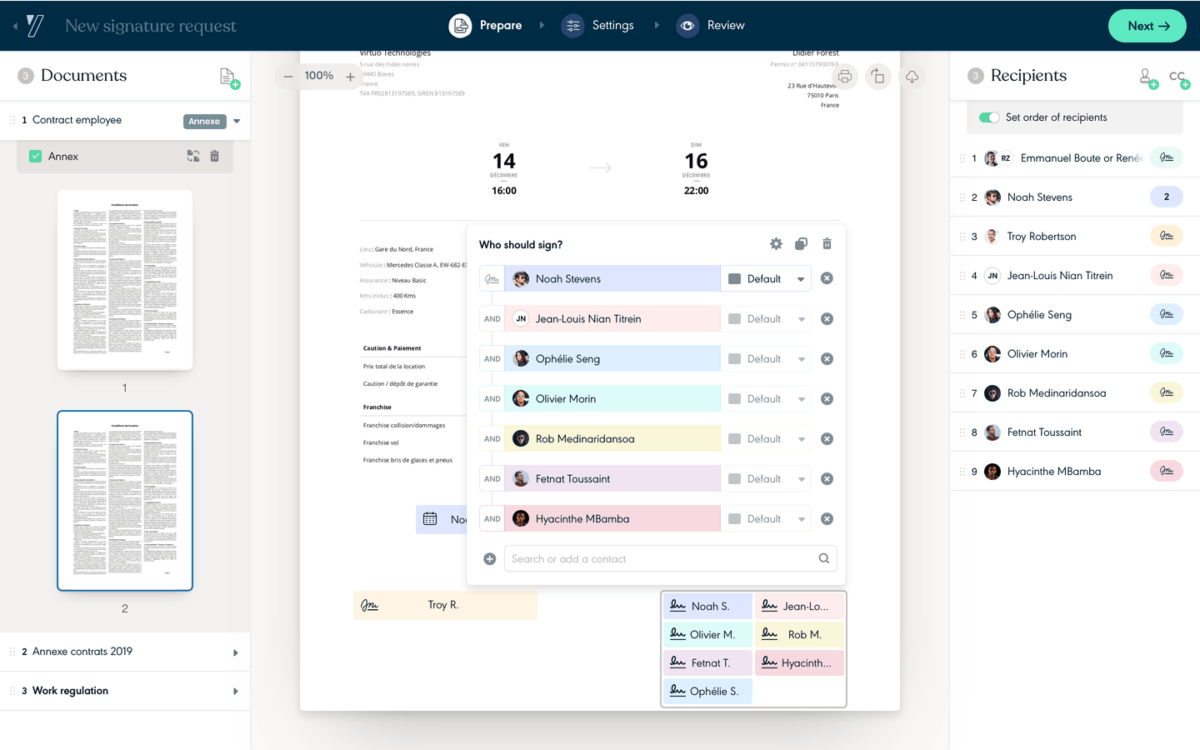Image resolution: width=1200 pixels, height=750 pixels.
Task: Go to the Settings step
Action: [x=598, y=25]
